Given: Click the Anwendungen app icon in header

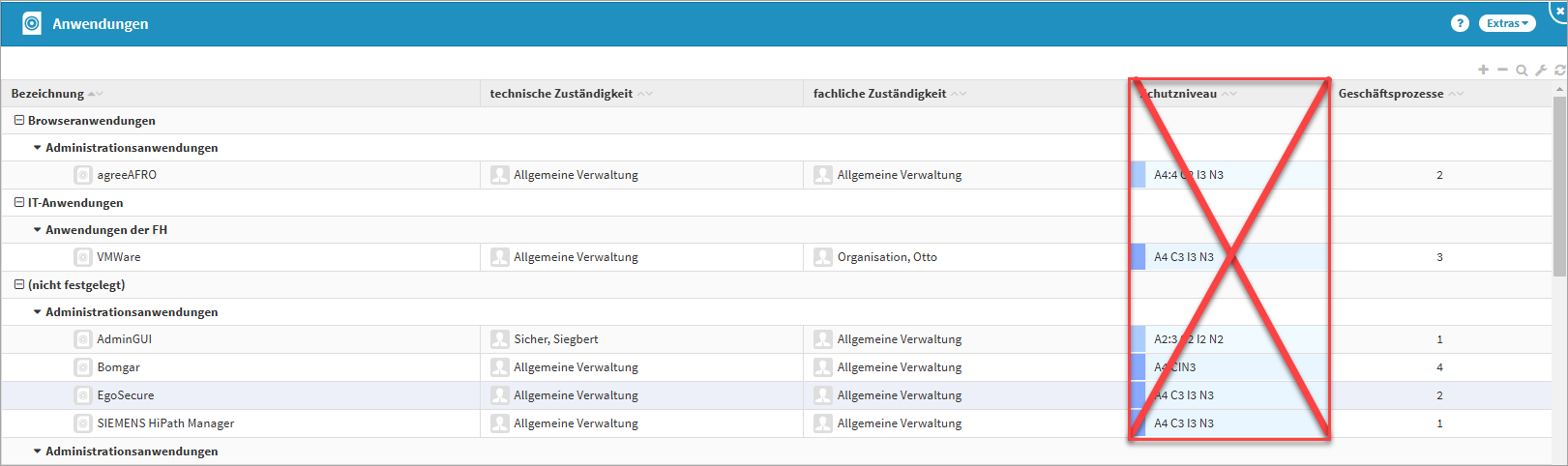Looking at the screenshot, I should click(x=32, y=23).
